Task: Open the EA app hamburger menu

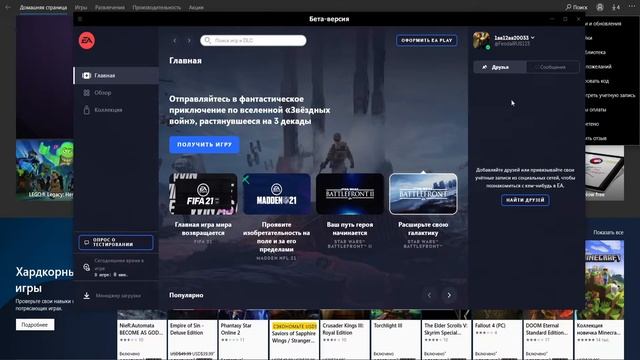Action: coord(80,19)
